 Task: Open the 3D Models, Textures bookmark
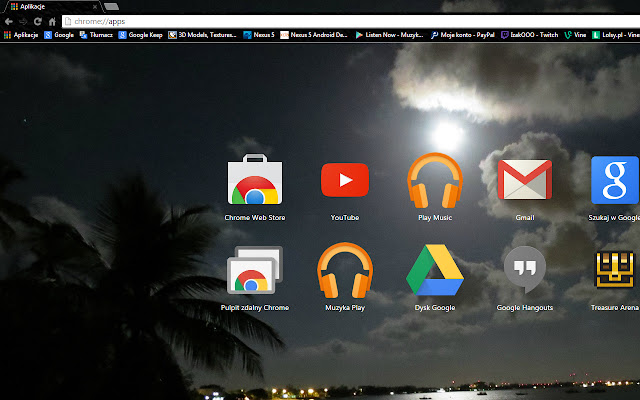tap(202, 35)
